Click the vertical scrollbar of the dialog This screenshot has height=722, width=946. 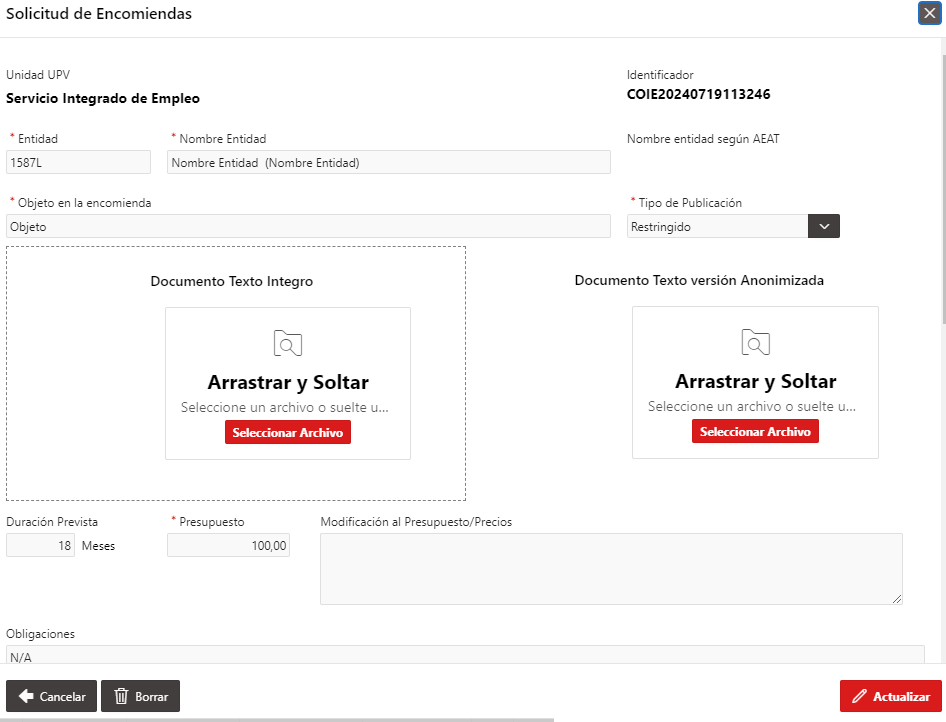944,190
